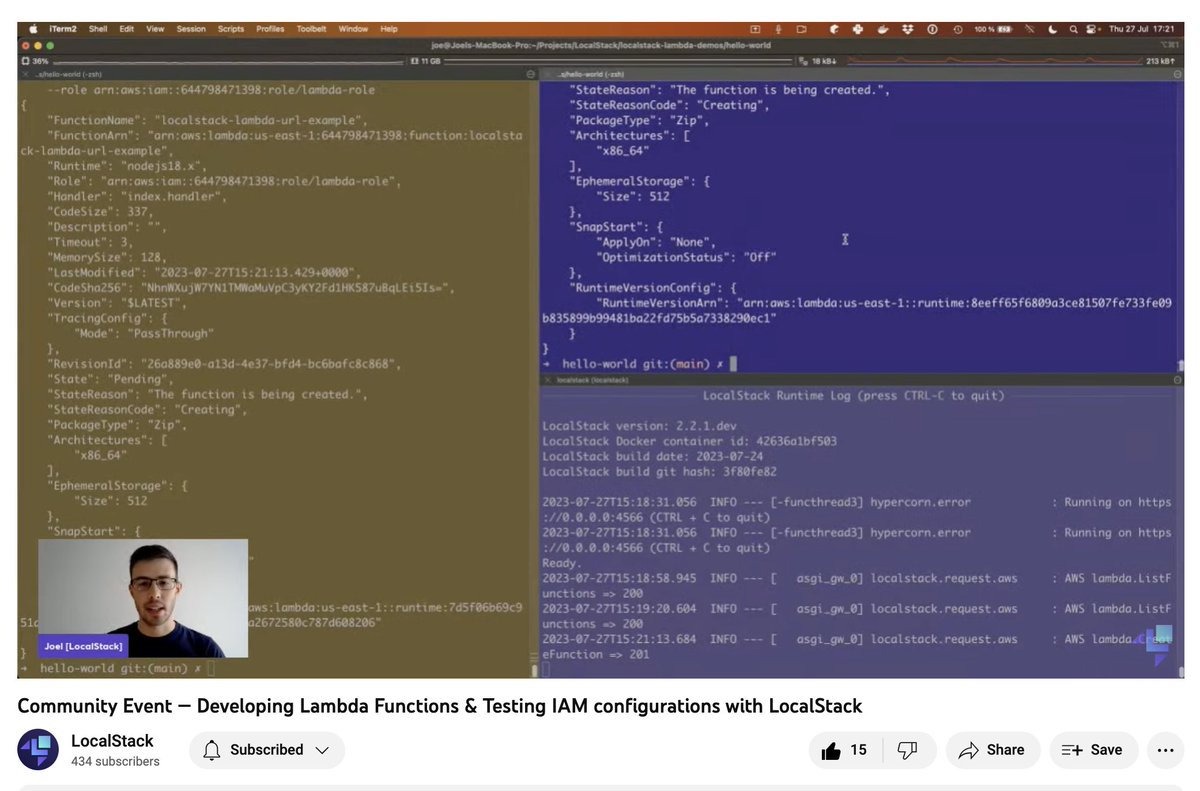
Task: Open the Apple menu
Action: 32,29
